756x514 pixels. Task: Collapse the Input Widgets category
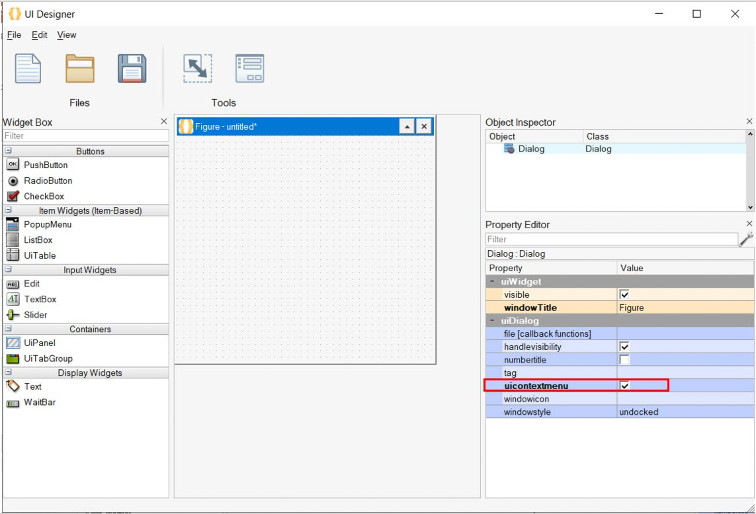point(8,270)
